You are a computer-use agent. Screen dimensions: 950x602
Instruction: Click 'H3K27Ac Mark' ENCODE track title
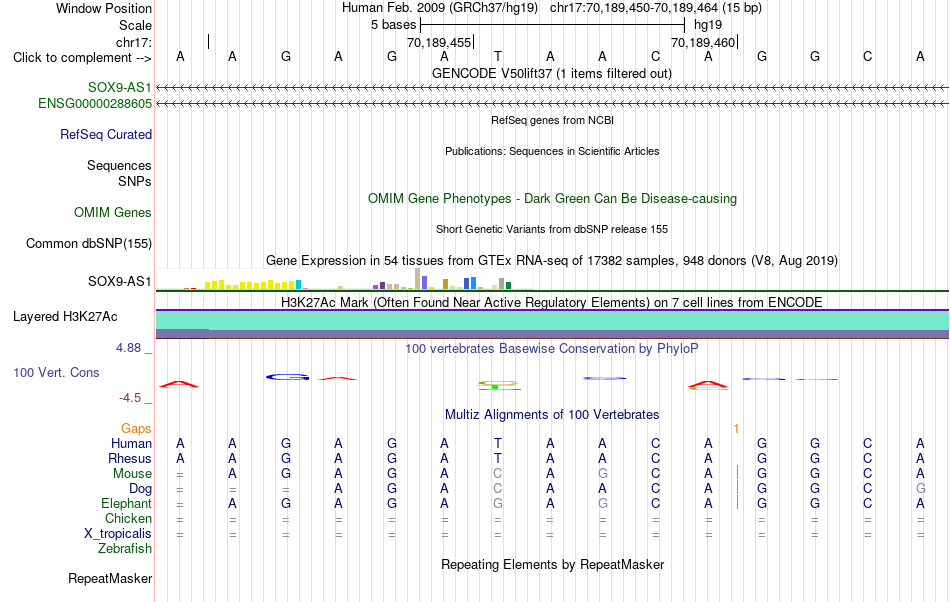coord(552,302)
